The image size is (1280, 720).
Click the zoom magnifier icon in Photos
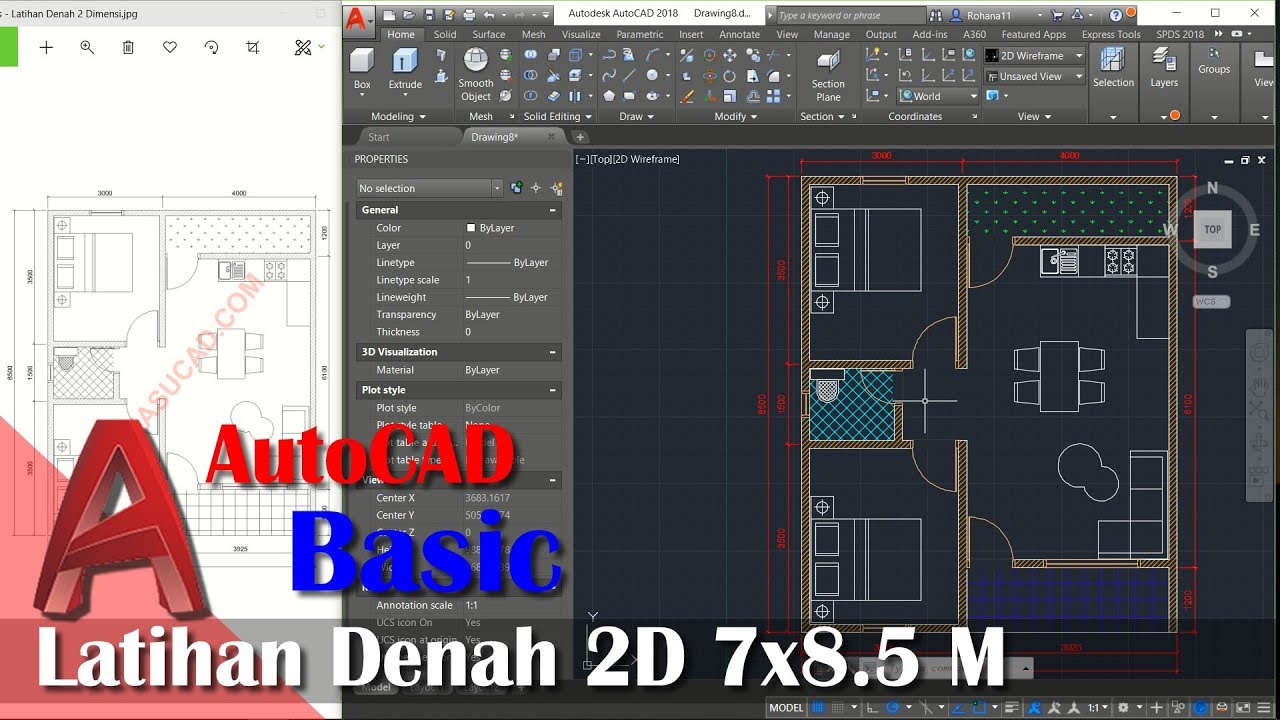87,47
